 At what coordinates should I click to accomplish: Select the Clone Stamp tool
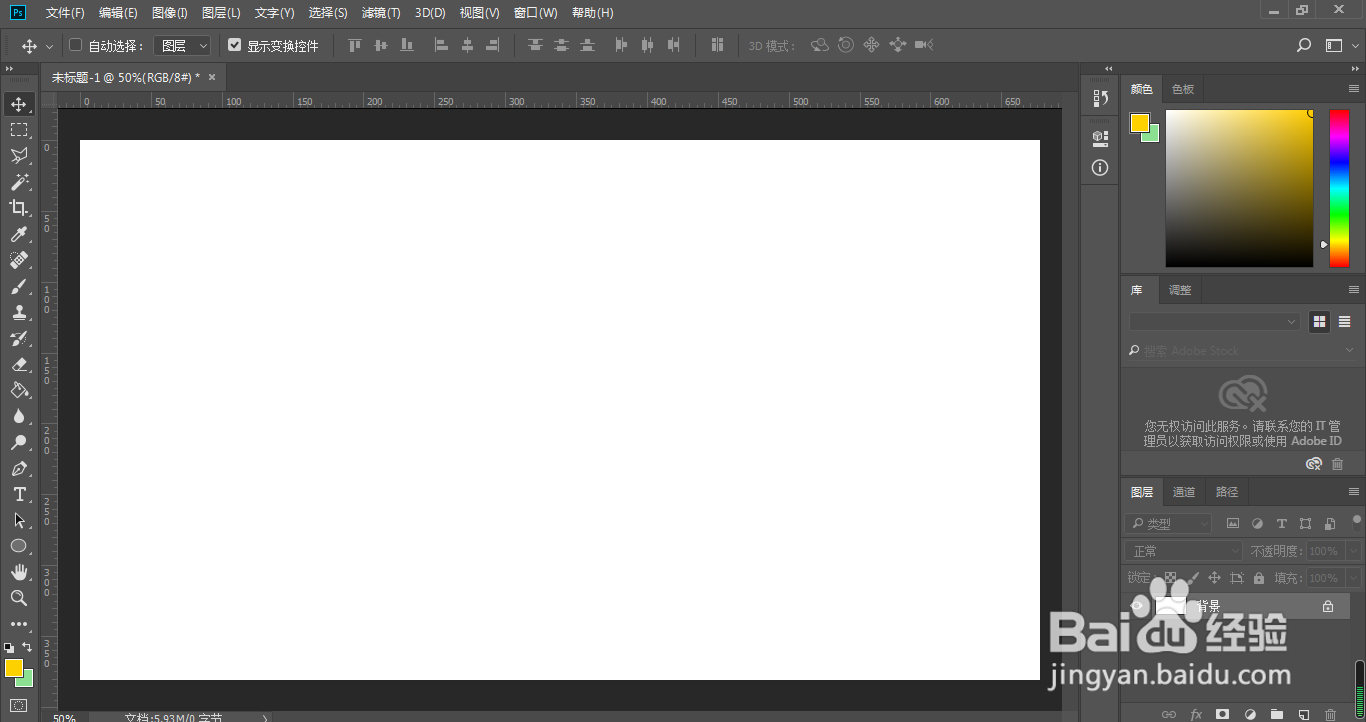[19, 312]
